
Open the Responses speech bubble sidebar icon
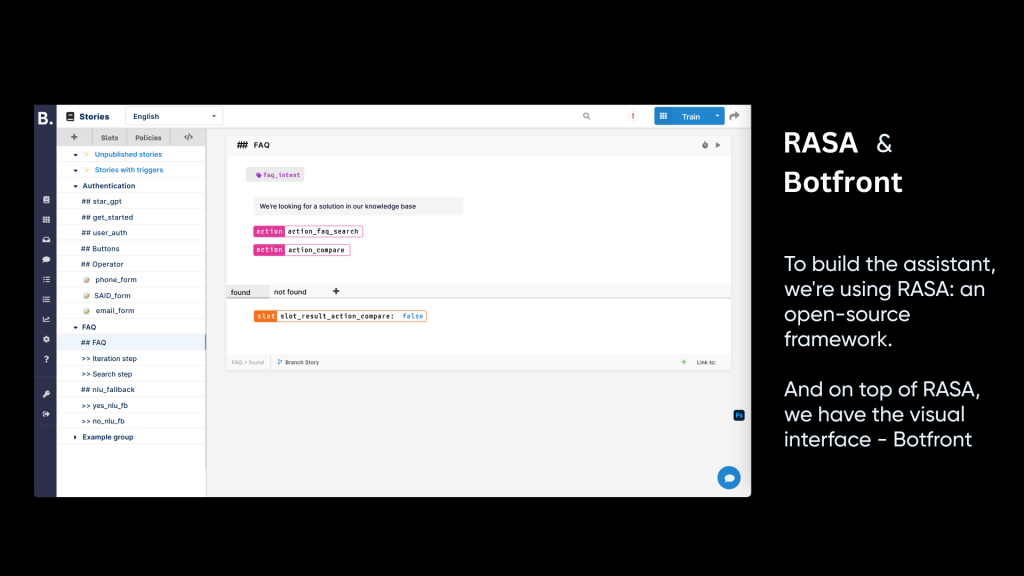(x=46, y=260)
